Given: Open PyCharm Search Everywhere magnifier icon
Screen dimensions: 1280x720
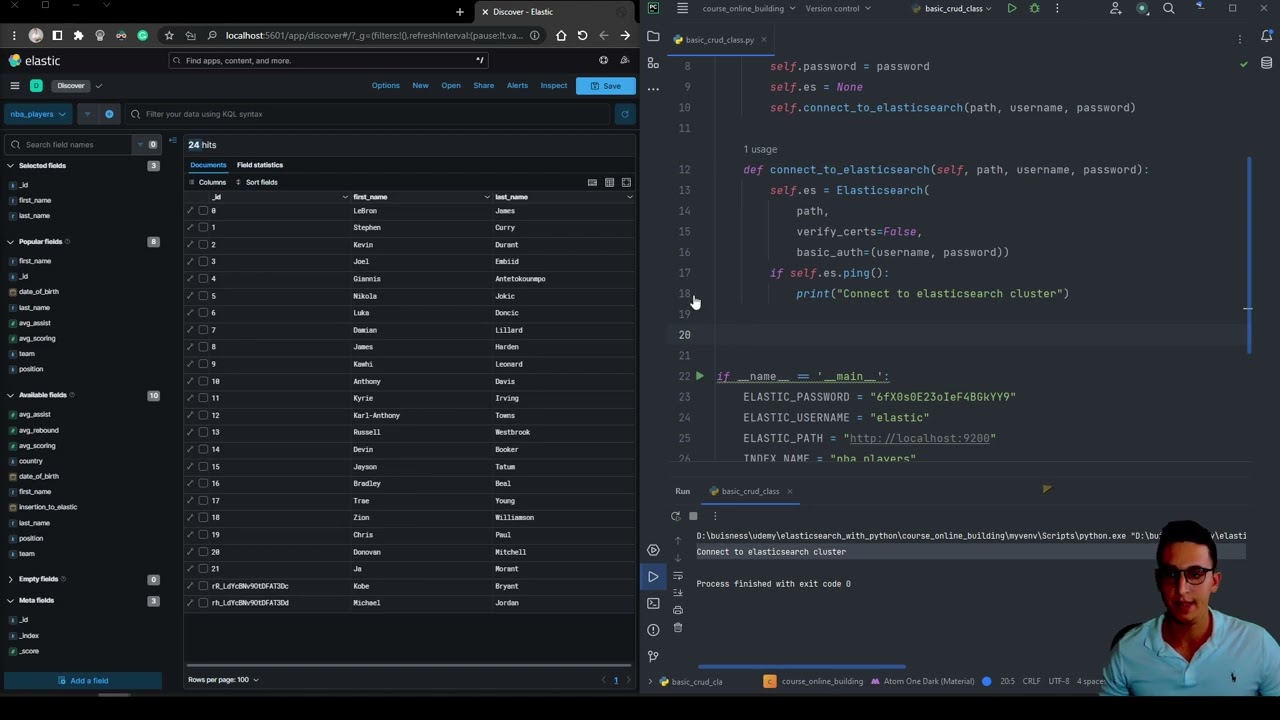Looking at the screenshot, I should coord(1168,9).
